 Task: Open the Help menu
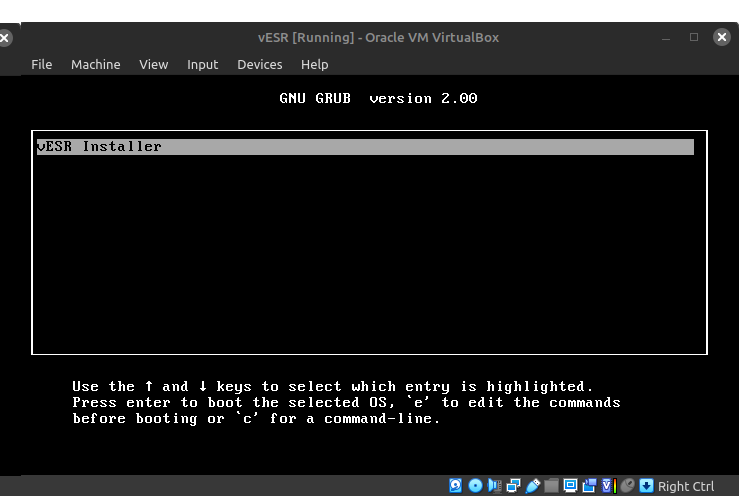pos(314,64)
